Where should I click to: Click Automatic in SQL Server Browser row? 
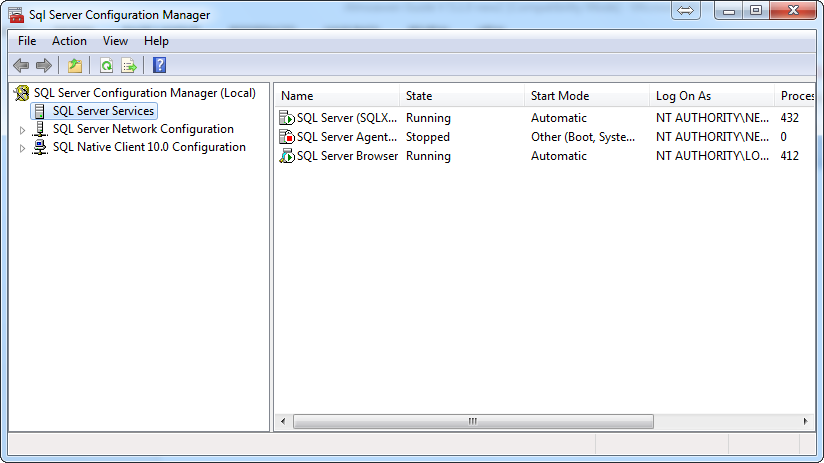point(559,156)
